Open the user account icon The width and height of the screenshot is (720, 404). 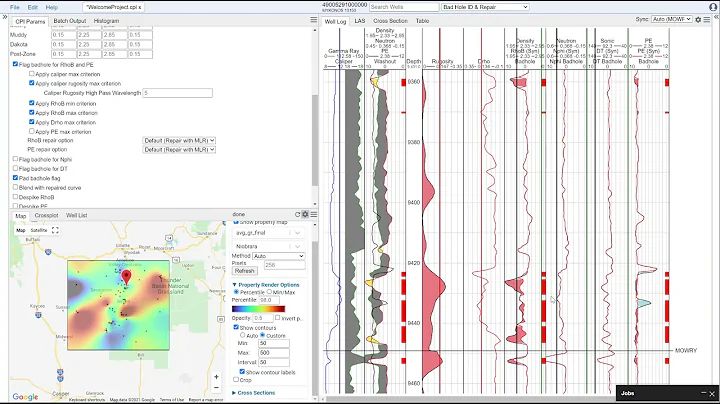[713, 7]
